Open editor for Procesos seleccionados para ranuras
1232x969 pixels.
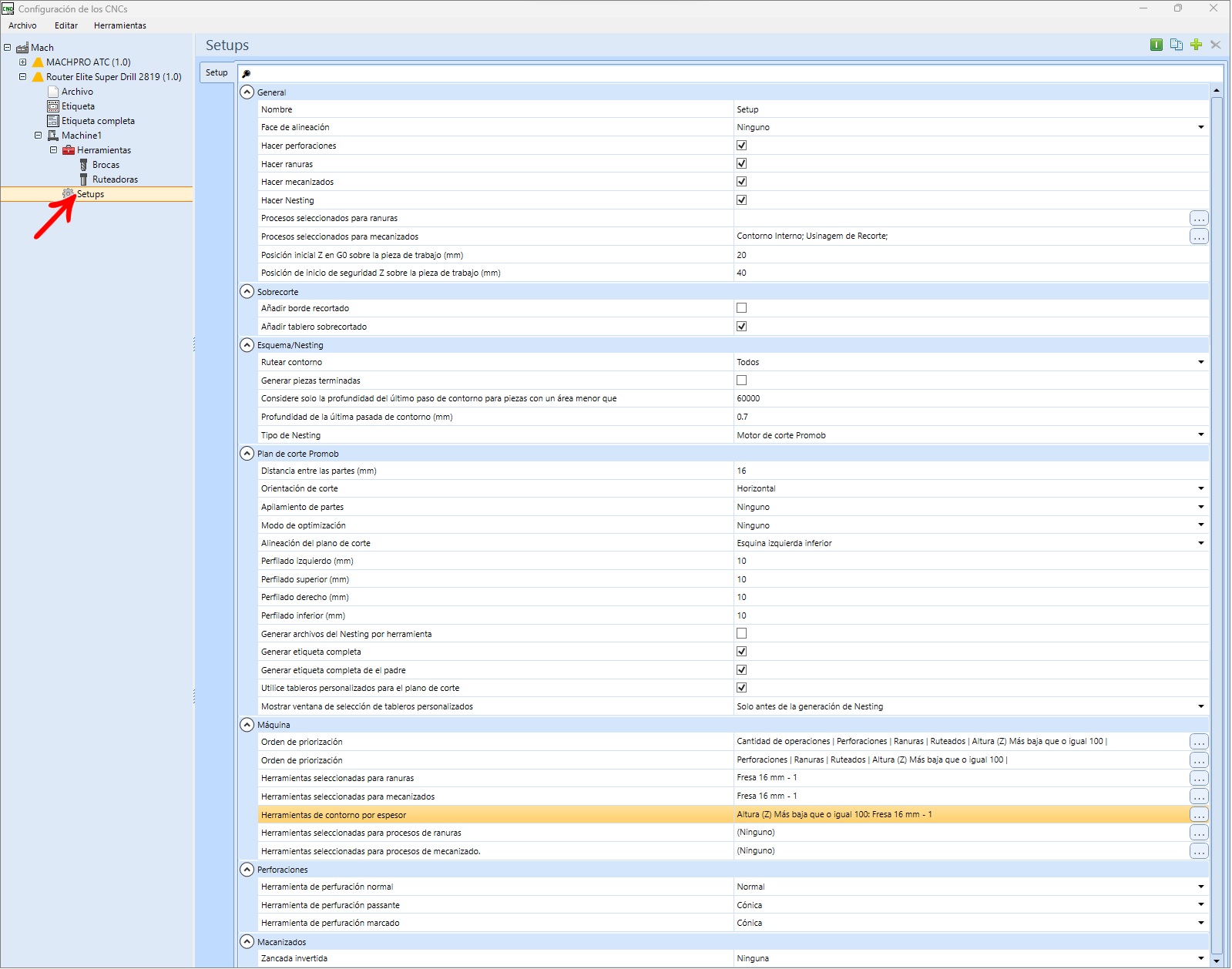point(1199,219)
